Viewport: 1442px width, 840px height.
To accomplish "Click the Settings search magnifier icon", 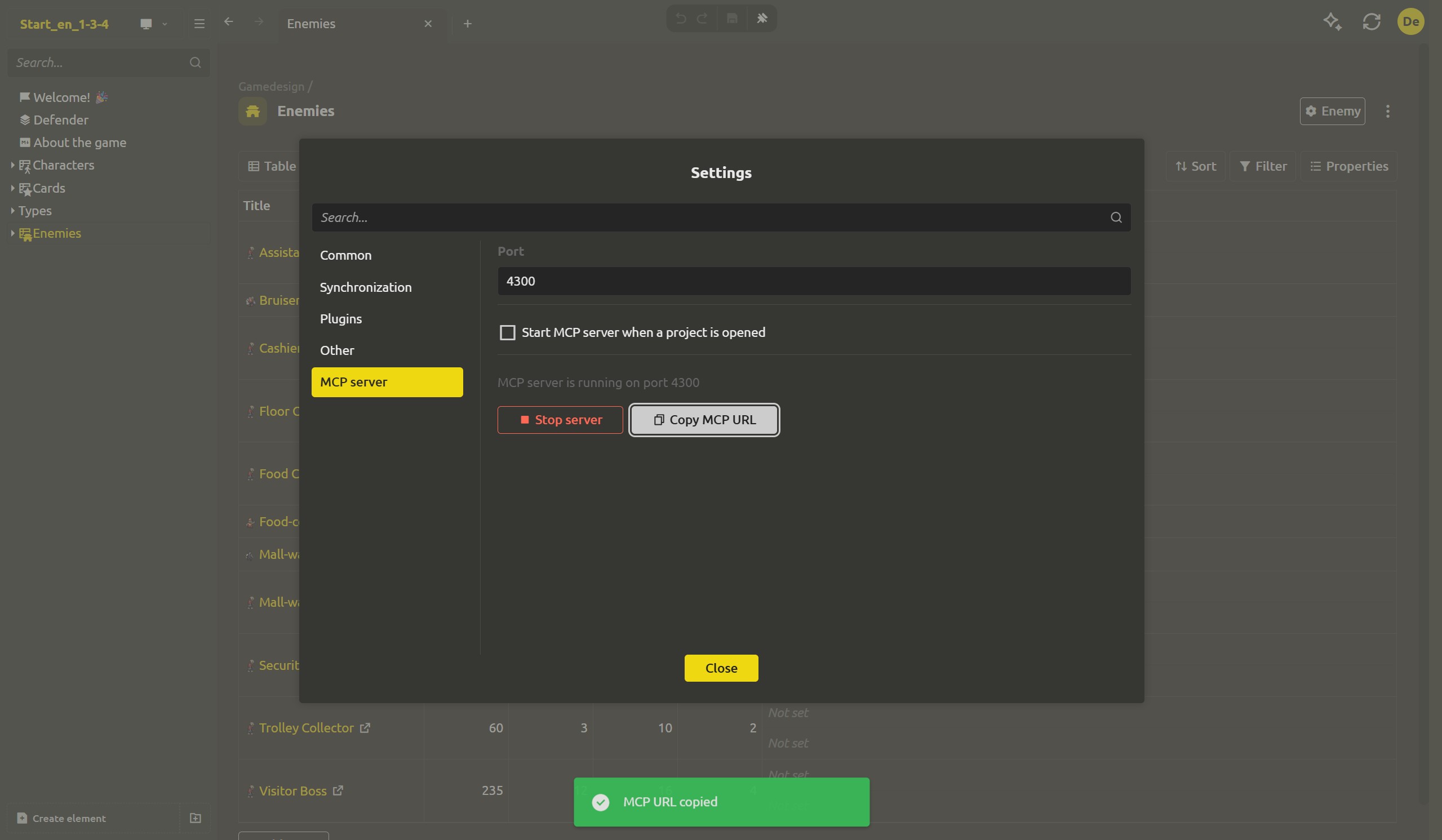I will 1116,217.
